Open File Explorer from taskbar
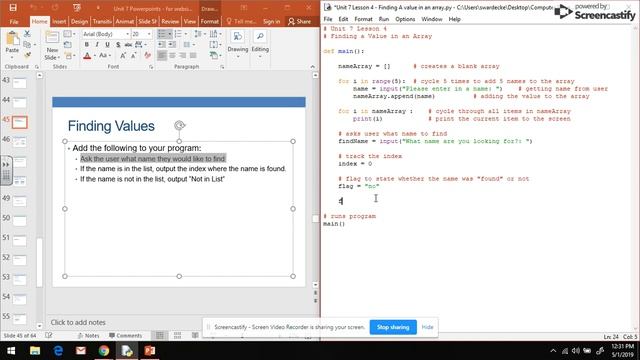The image size is (640, 360). click(35, 351)
